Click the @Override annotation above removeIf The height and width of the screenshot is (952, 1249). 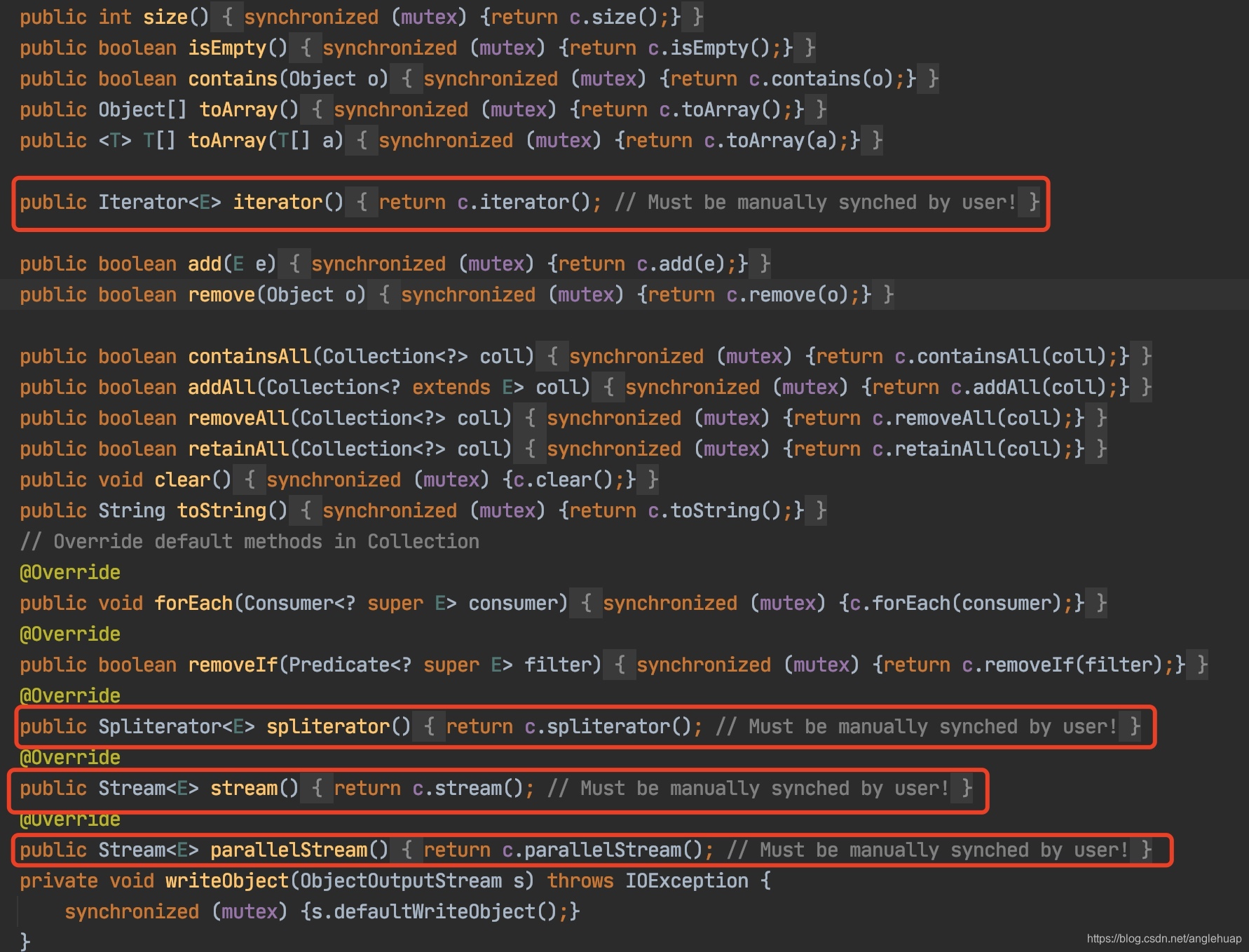pyautogui.click(x=70, y=634)
